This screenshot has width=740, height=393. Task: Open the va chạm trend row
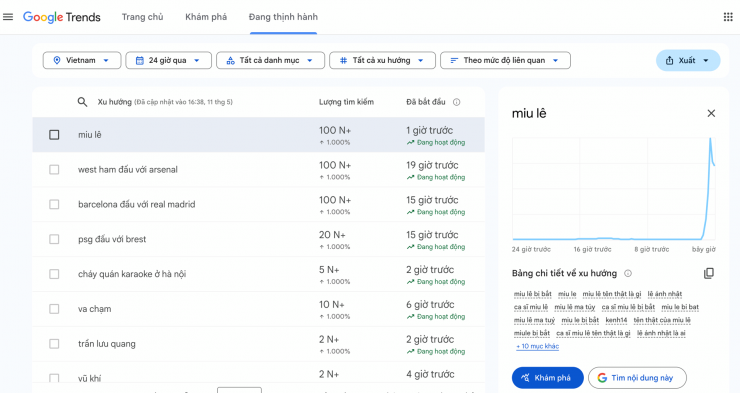click(259, 309)
